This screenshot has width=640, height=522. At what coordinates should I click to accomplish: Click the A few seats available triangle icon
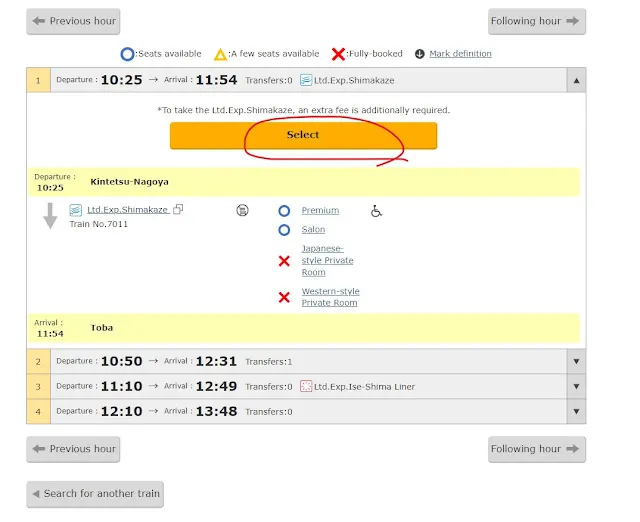pos(220,54)
